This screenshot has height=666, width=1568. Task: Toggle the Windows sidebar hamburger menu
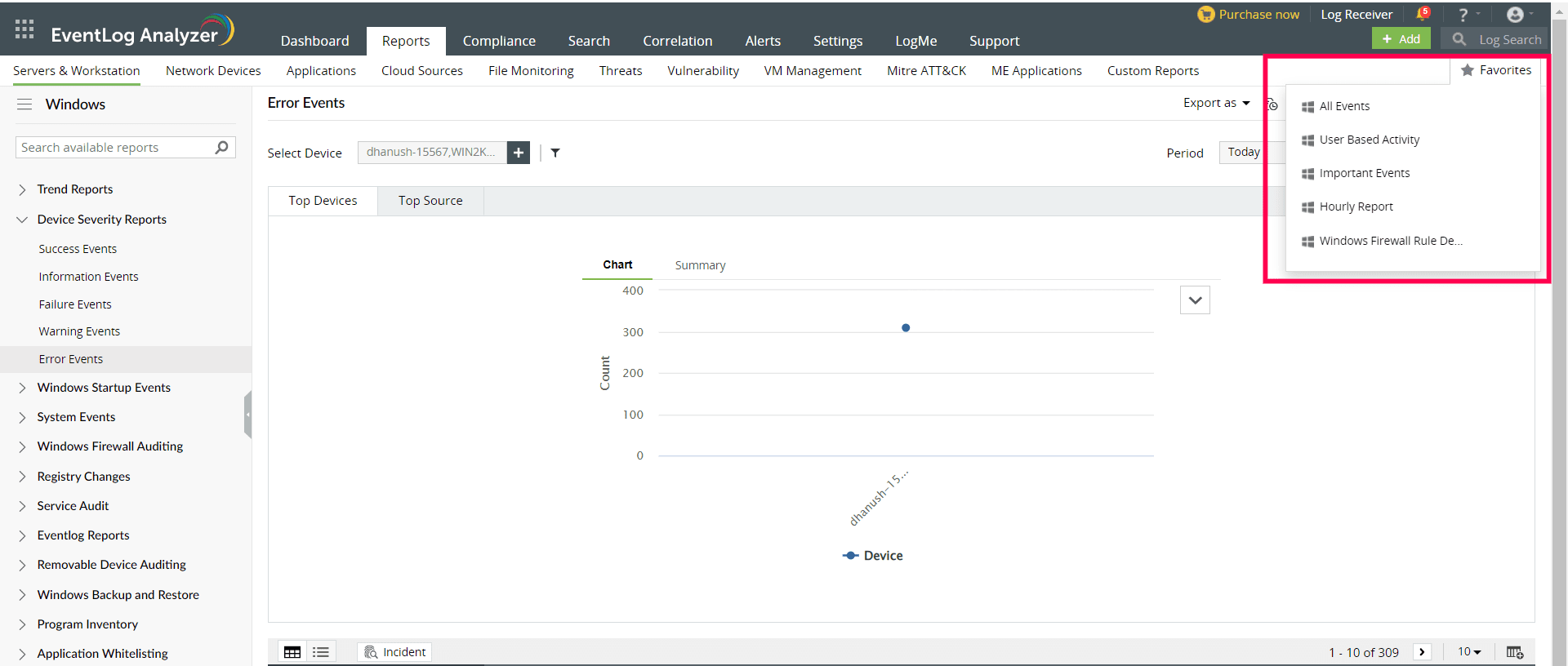click(24, 104)
